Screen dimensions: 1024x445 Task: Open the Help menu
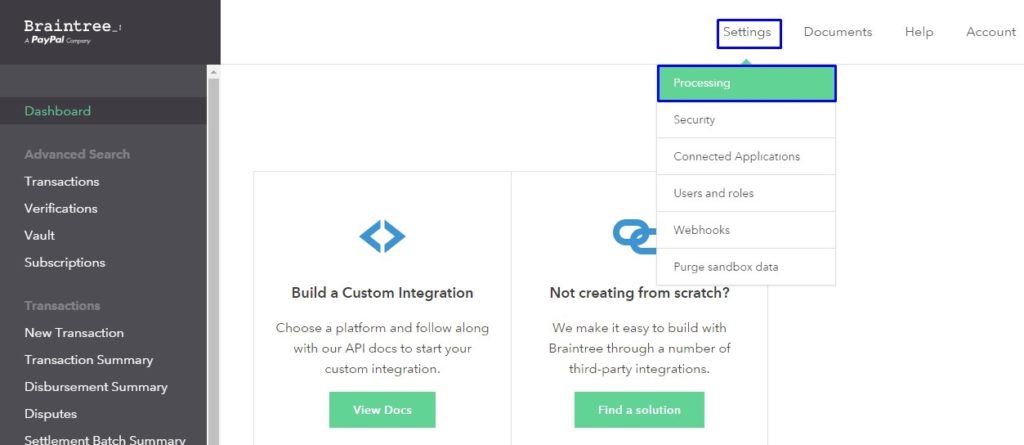tap(919, 32)
